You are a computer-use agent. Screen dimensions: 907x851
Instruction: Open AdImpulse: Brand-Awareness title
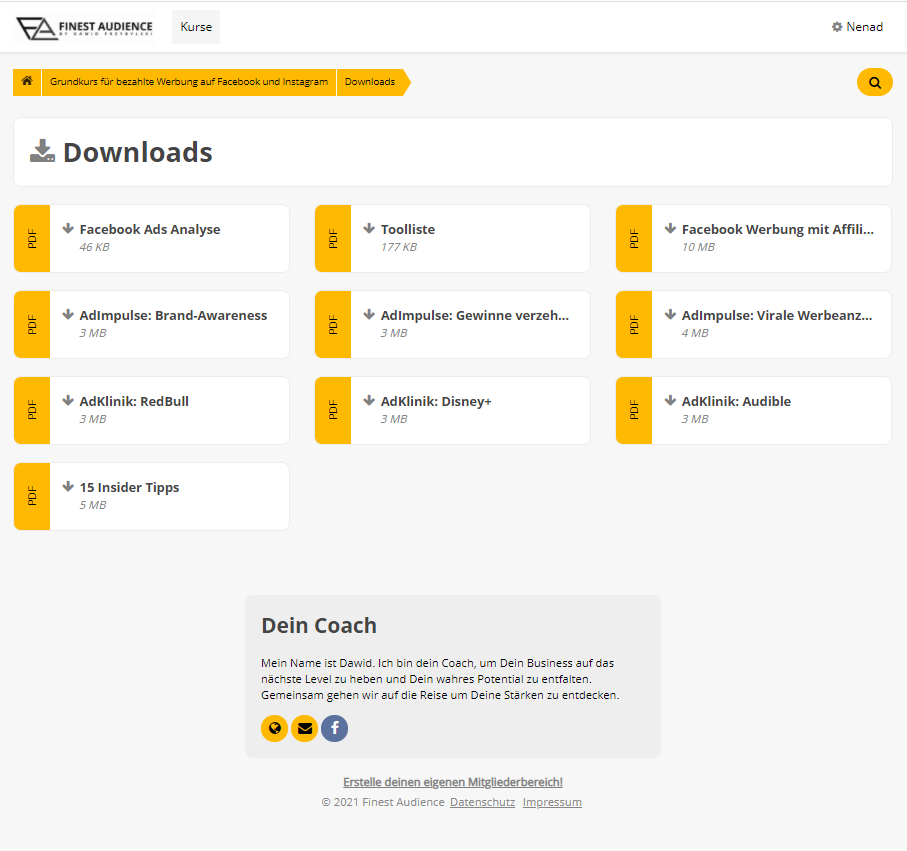point(174,316)
